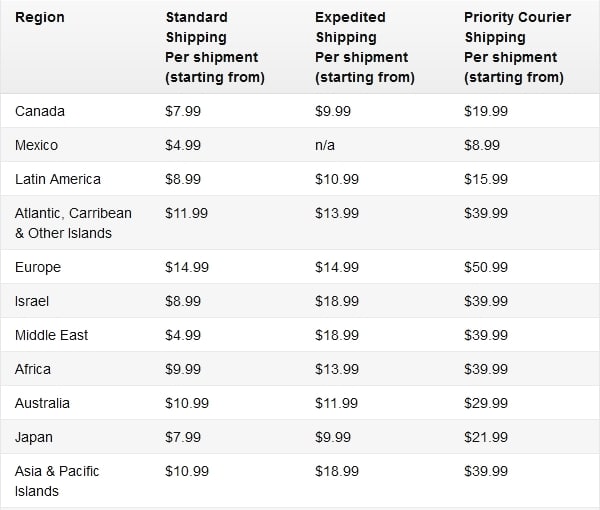Click the Africa row label
This screenshot has height=510, width=600.
[33, 369]
